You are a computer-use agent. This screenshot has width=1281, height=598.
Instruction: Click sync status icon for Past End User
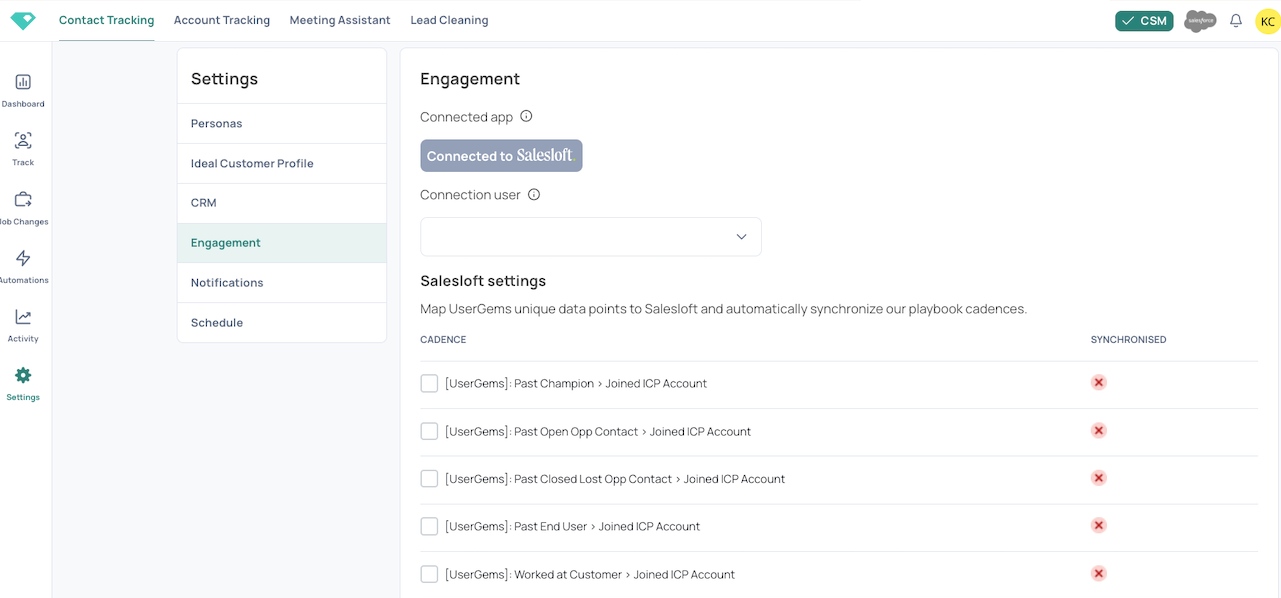point(1098,525)
